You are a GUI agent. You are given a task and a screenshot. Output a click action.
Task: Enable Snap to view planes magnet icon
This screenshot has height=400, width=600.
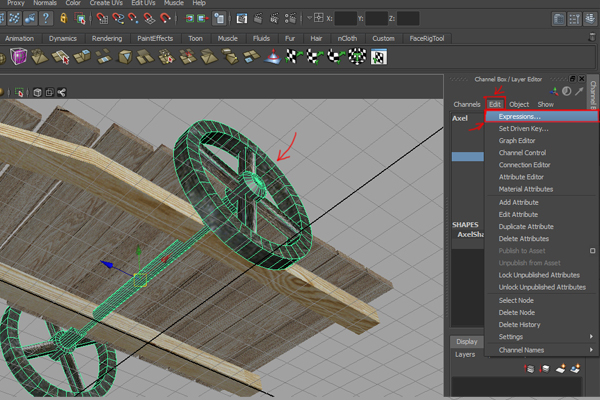(149, 18)
